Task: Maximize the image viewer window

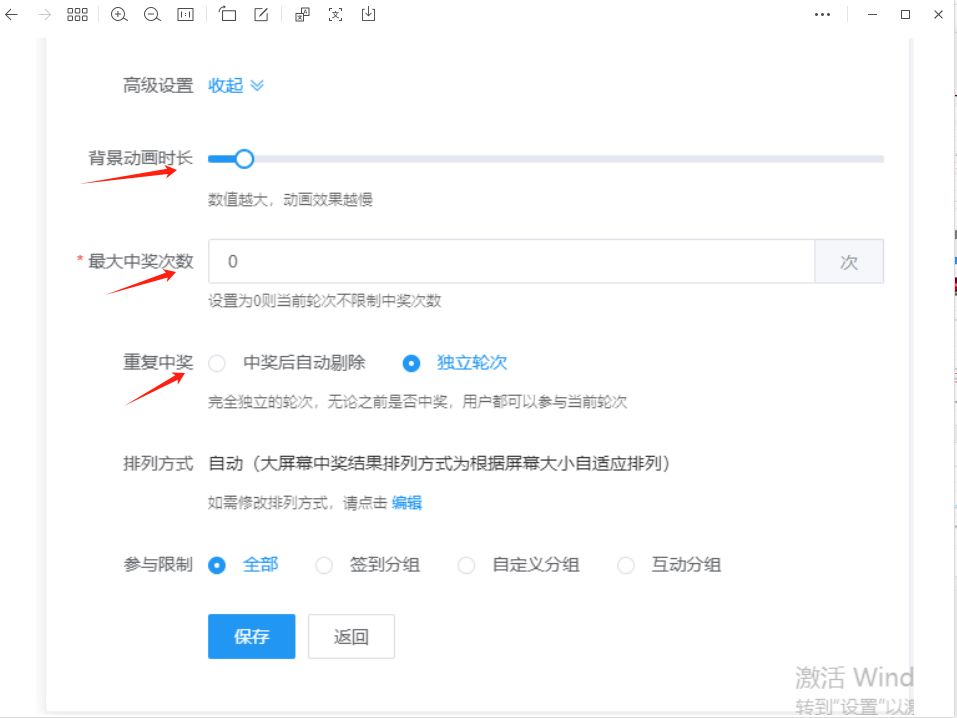Action: pos(906,15)
